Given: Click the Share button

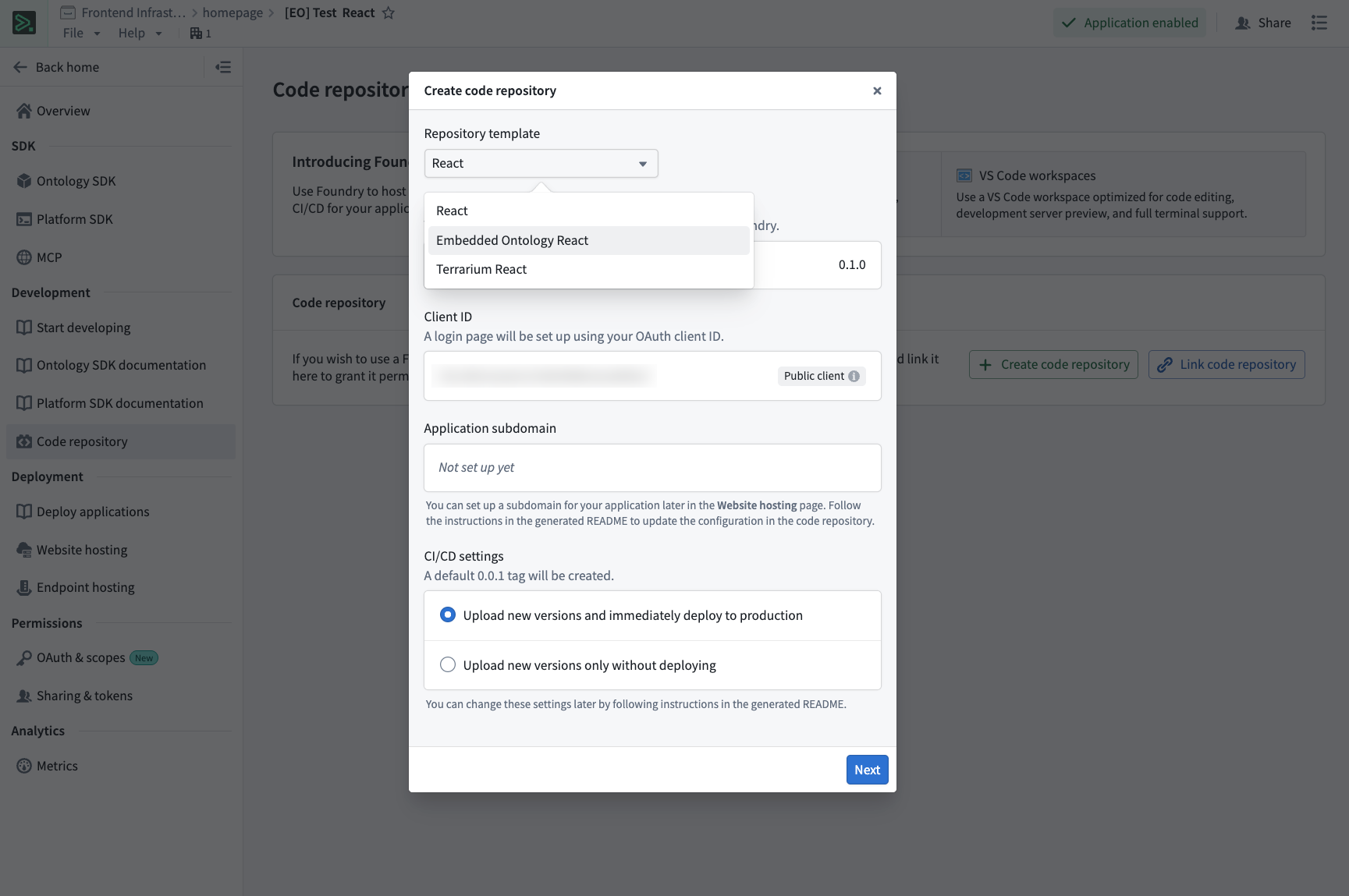Looking at the screenshot, I should point(1262,23).
